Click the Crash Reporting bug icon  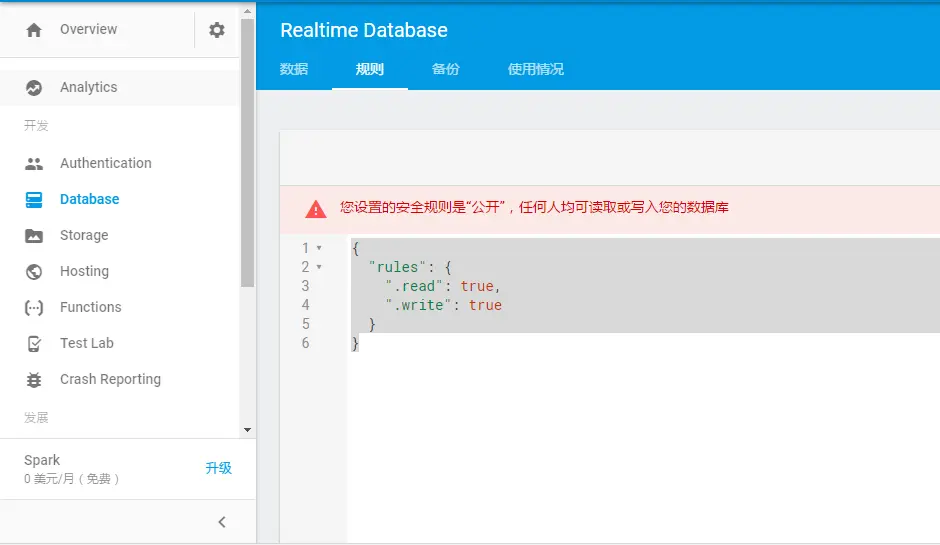click(x=34, y=380)
